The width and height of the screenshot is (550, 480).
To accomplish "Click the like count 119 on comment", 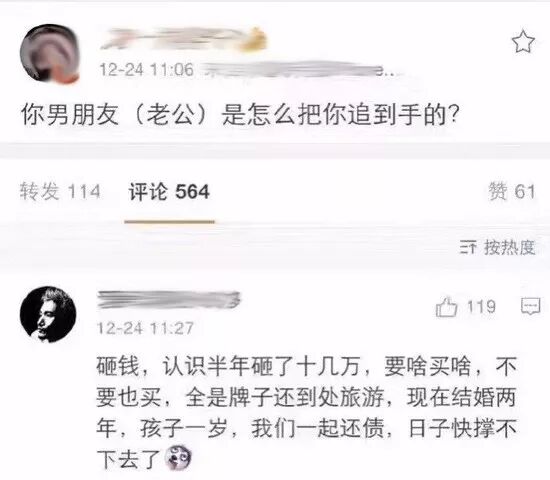I will (x=481, y=307).
